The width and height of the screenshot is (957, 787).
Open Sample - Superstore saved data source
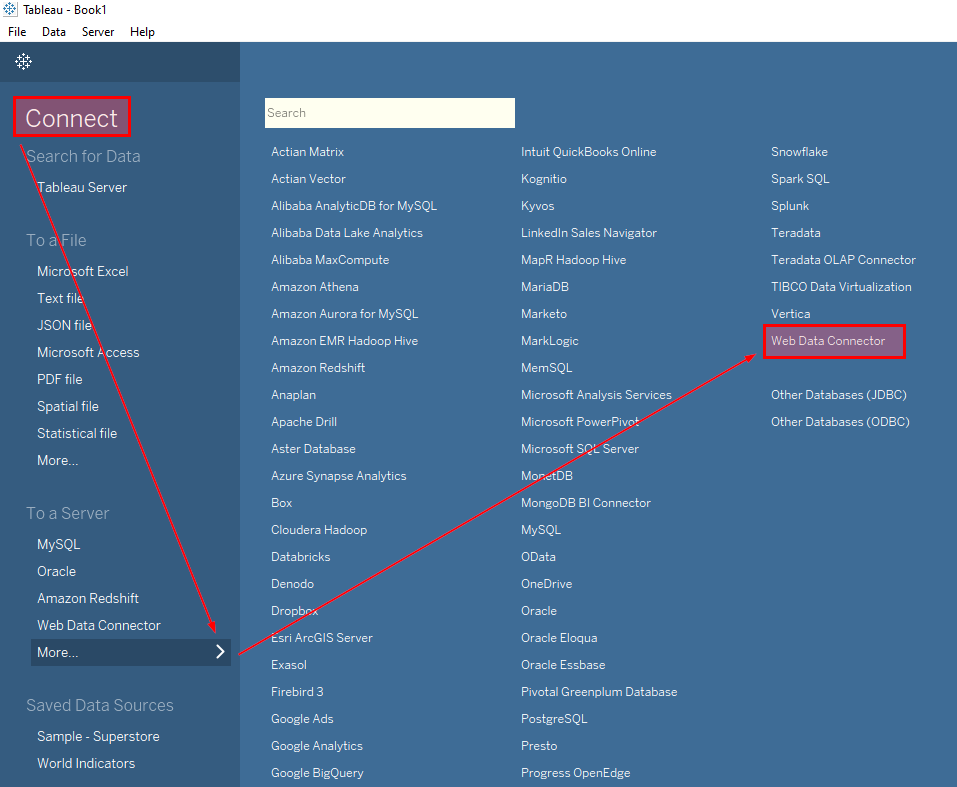[98, 736]
